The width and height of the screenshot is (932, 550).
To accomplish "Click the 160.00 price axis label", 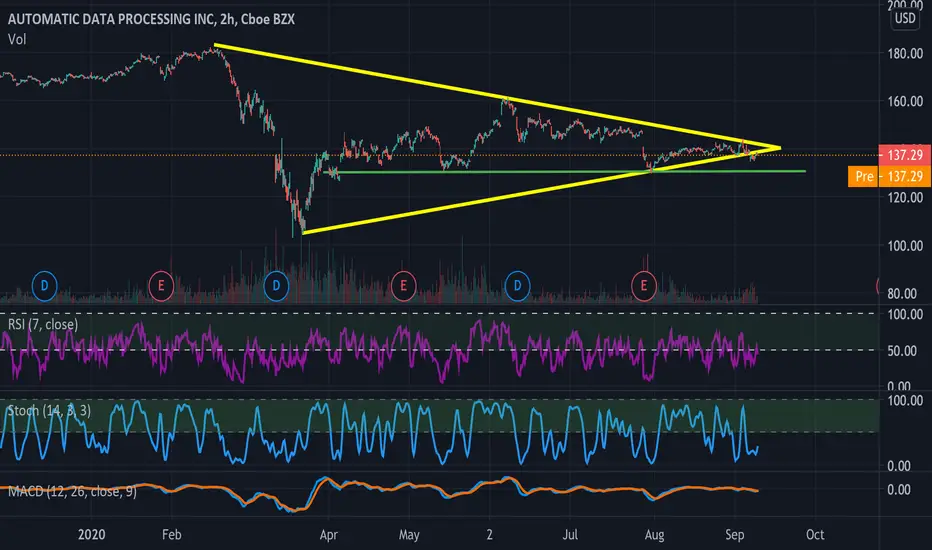I will pyautogui.click(x=905, y=102).
